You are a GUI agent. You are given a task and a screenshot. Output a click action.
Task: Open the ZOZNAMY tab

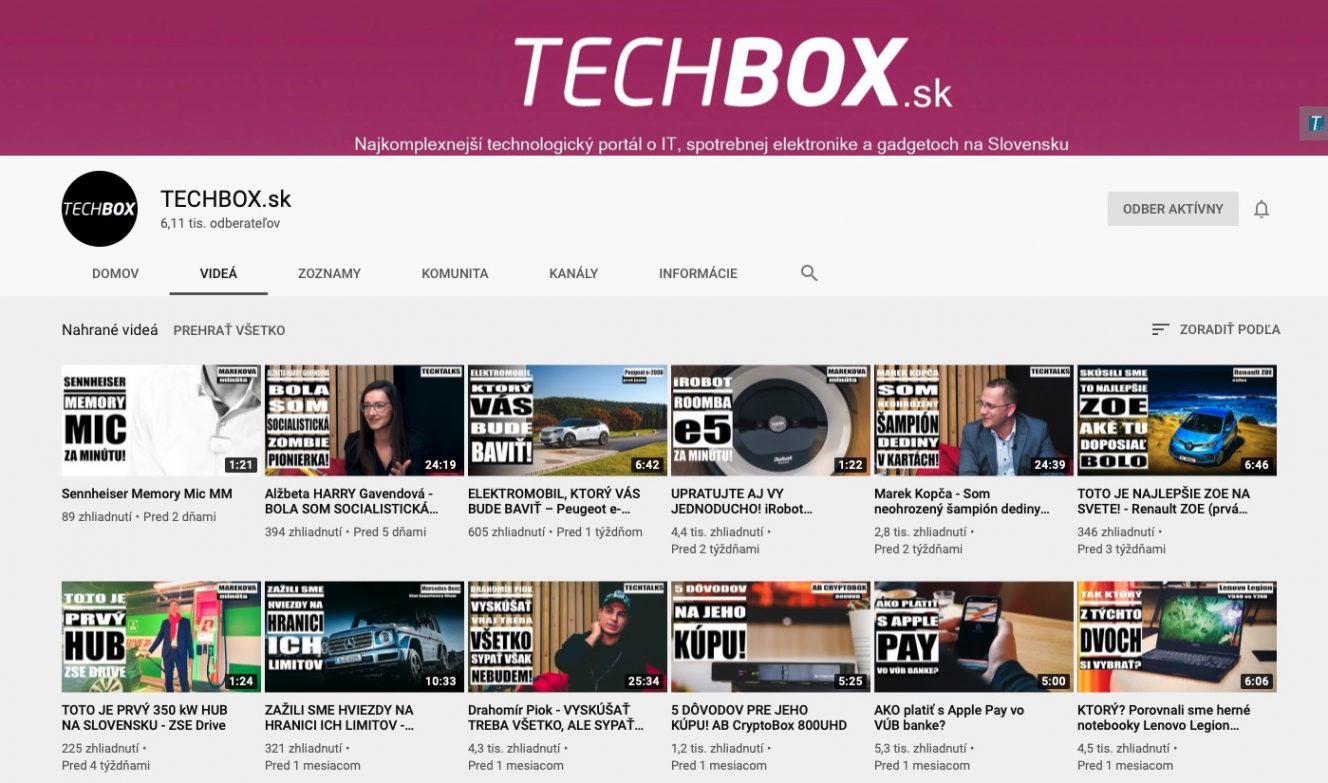click(329, 273)
